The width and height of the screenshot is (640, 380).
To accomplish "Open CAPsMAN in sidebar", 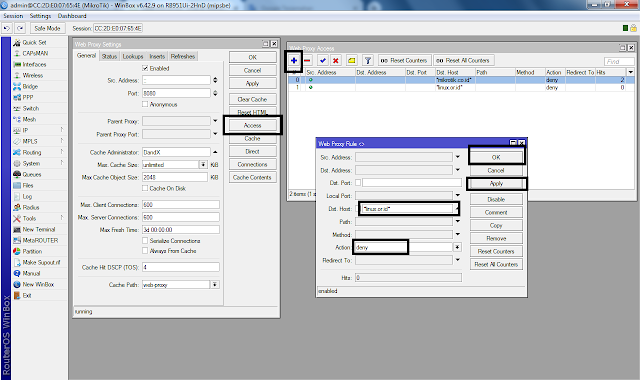I will [x=35, y=53].
